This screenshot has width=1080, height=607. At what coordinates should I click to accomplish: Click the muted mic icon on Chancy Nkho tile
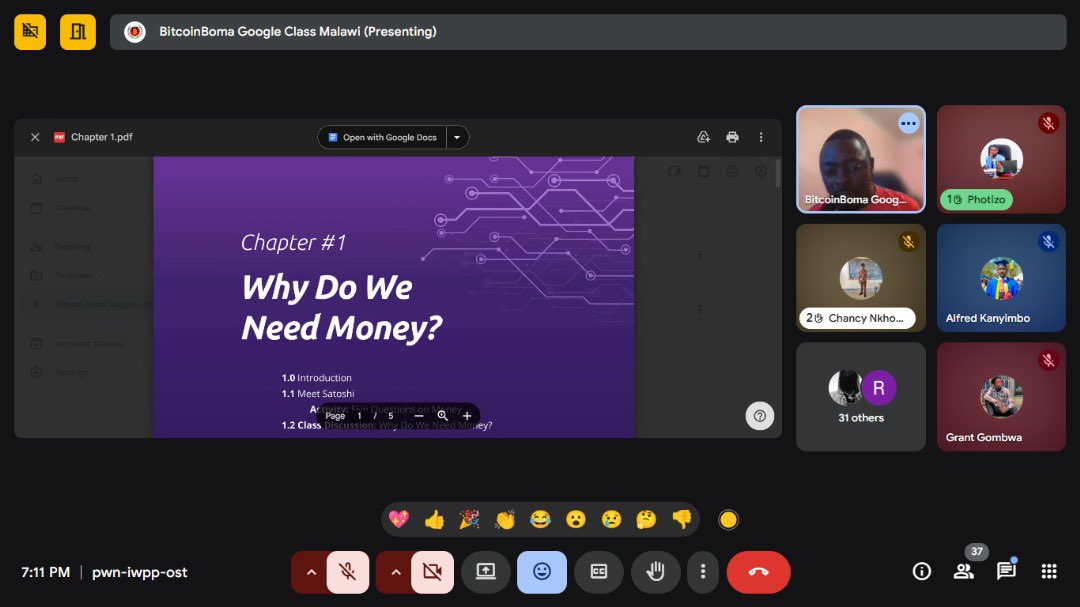(x=908, y=242)
